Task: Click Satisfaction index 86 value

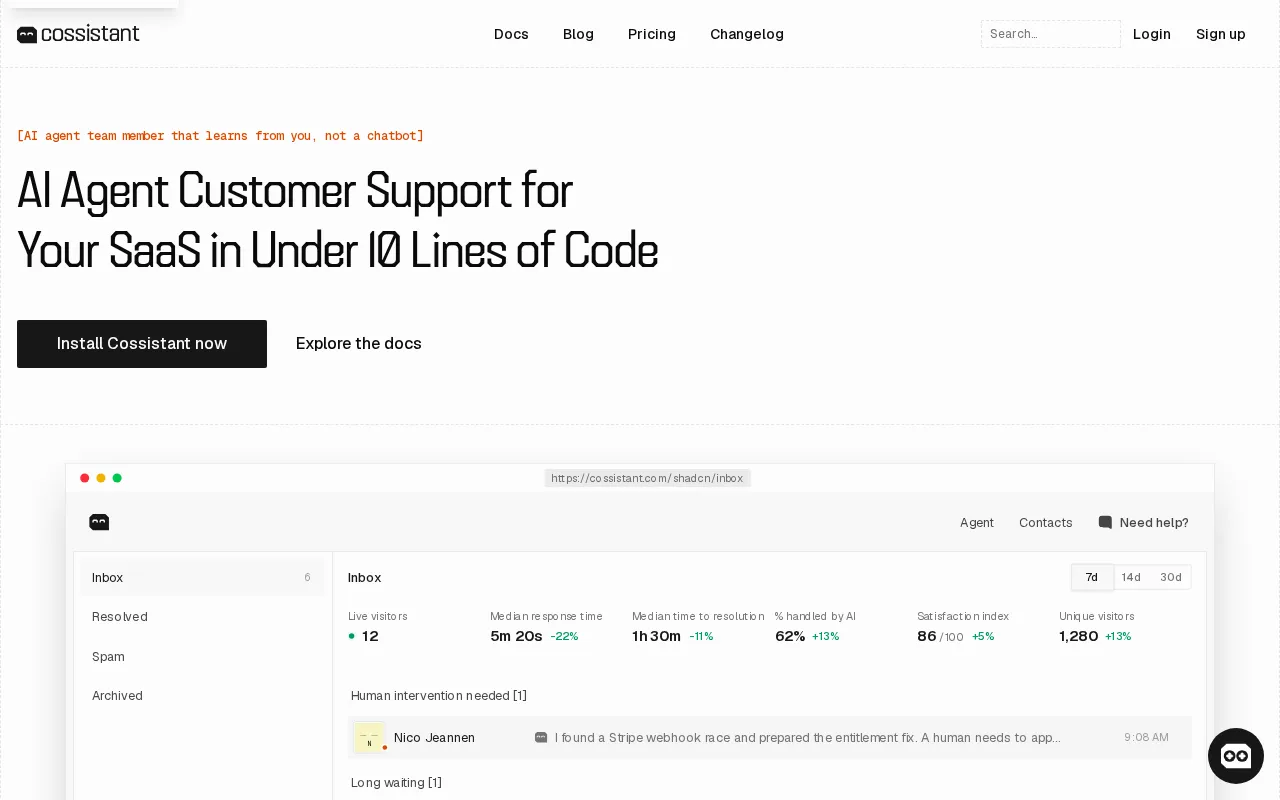Action: coord(927,636)
